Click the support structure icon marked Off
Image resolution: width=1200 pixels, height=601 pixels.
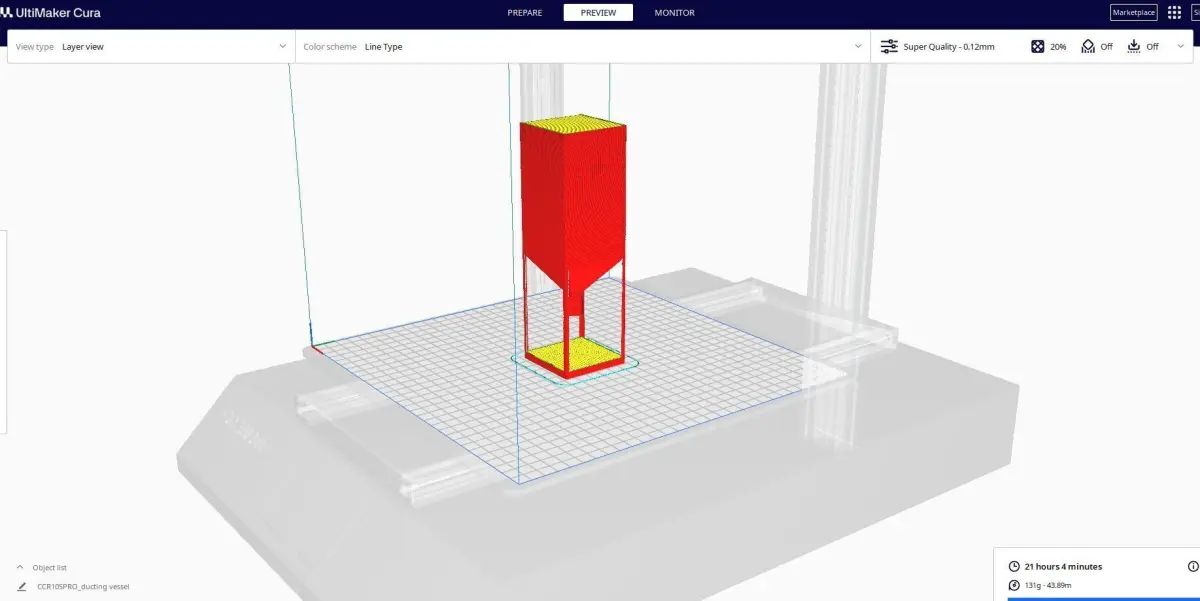tap(1088, 46)
